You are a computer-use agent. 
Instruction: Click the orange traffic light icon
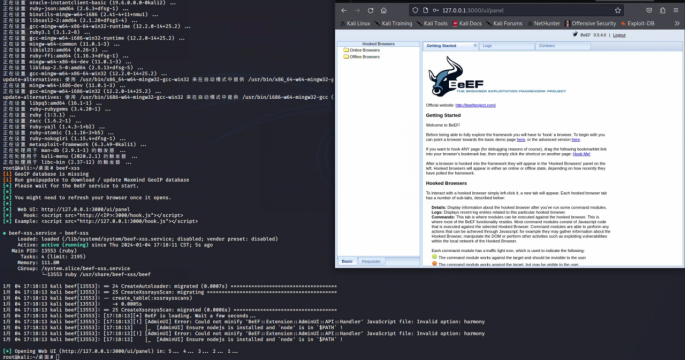[434, 263]
